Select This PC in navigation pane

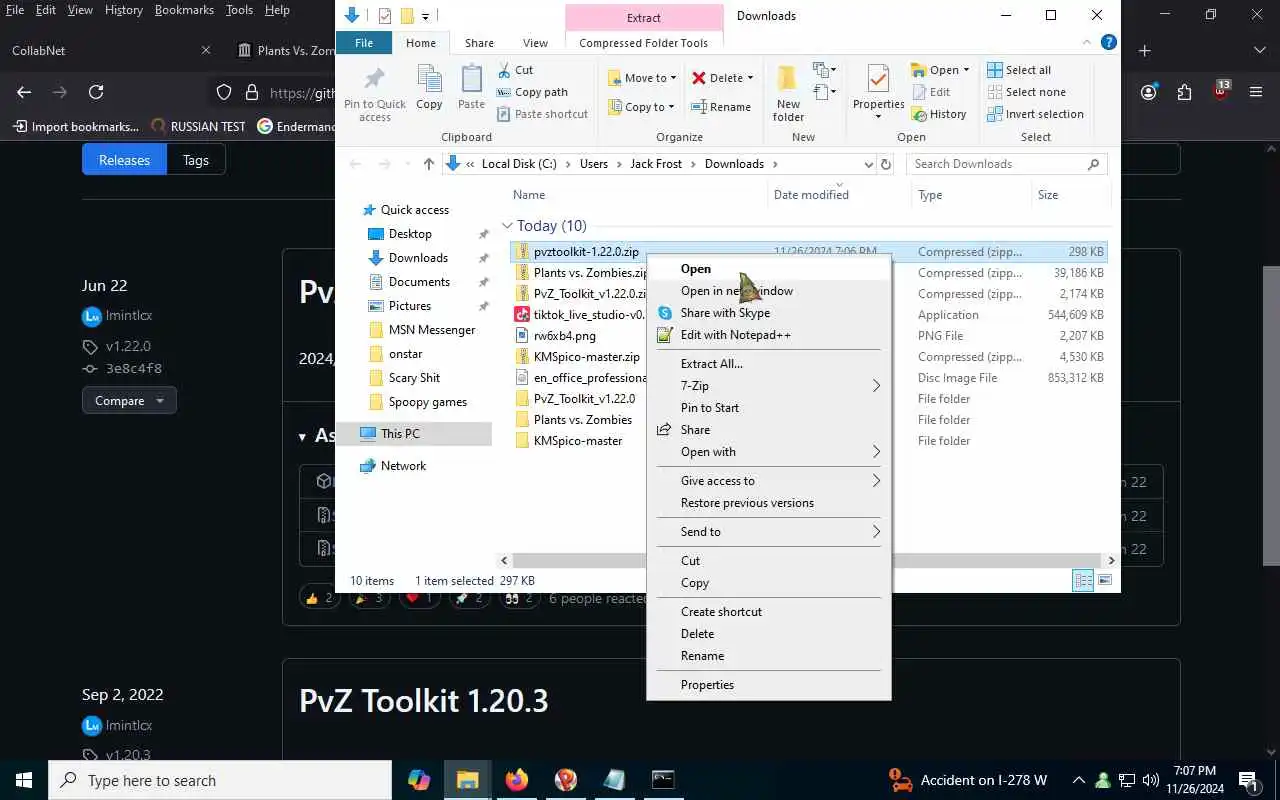point(400,434)
